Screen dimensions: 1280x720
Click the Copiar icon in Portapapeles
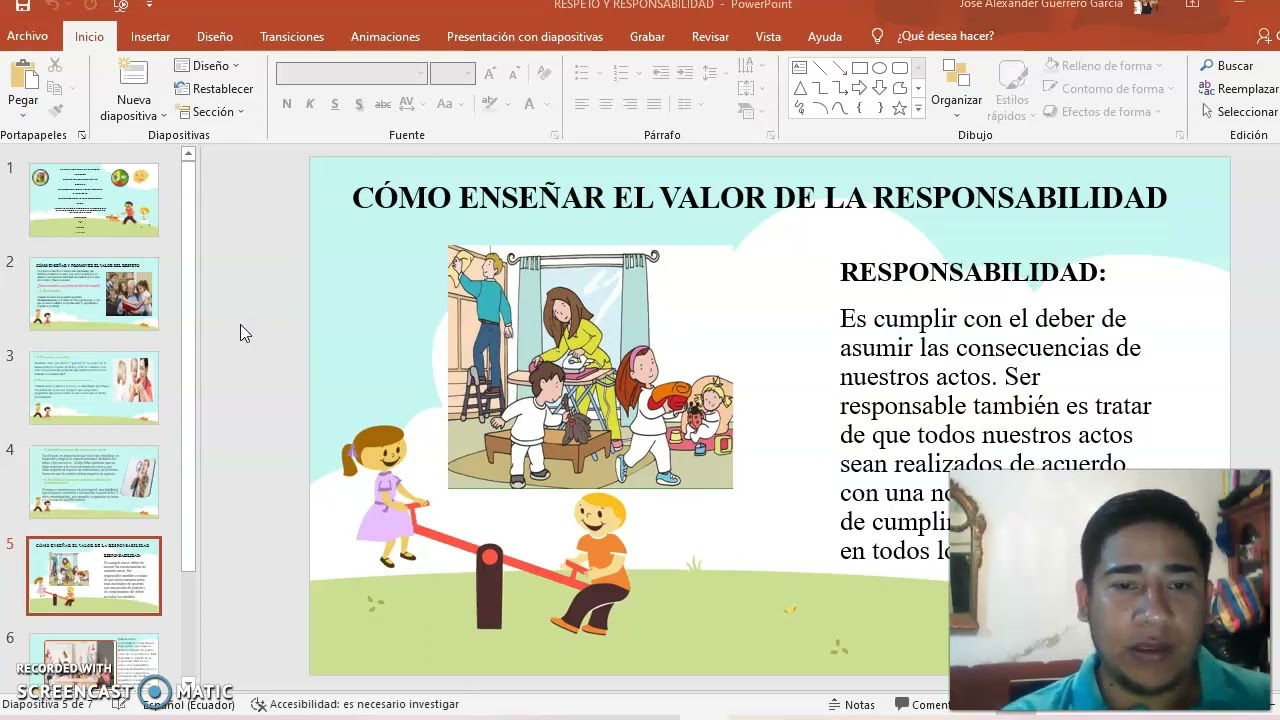point(55,88)
